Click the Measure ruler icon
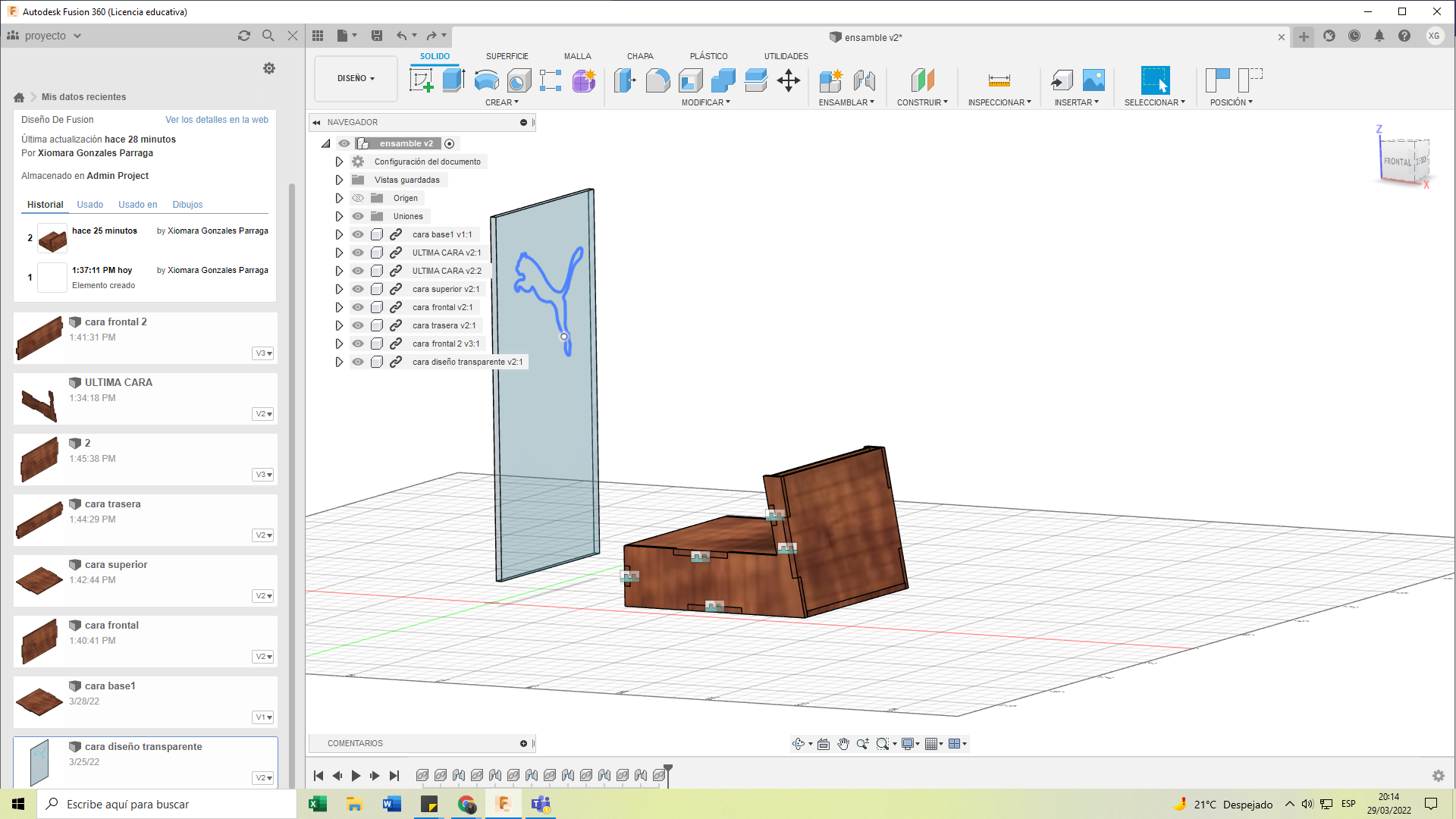 [x=999, y=80]
